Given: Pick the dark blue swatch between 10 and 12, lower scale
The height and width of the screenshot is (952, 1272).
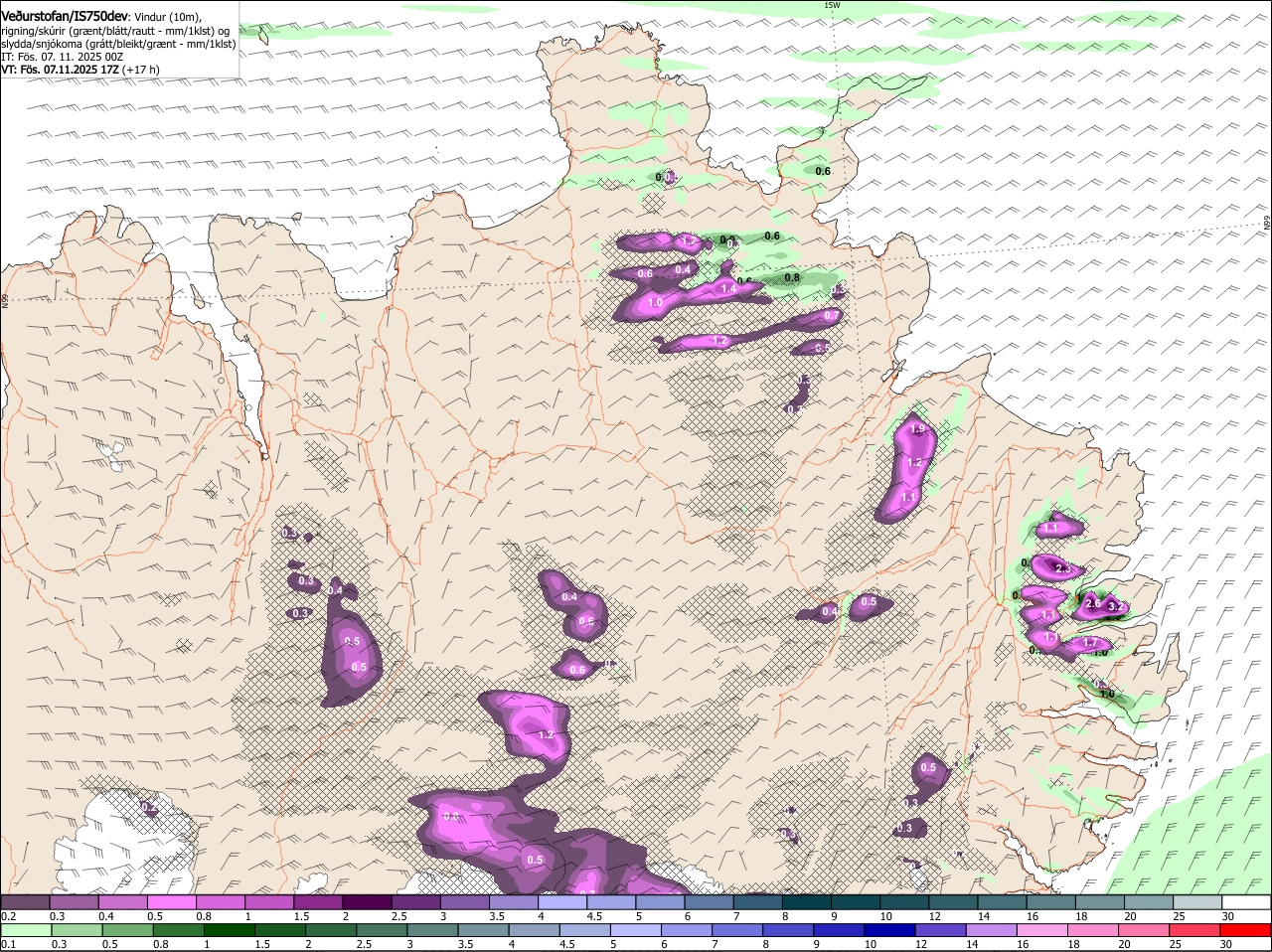Looking at the screenshot, I should pyautogui.click(x=891, y=930).
